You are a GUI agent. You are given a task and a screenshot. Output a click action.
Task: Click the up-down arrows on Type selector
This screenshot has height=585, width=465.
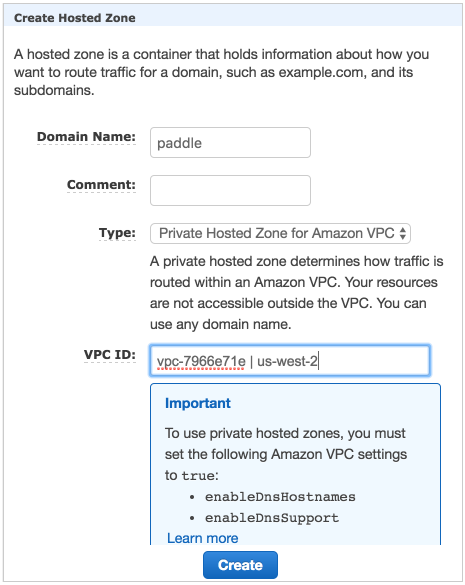403,234
